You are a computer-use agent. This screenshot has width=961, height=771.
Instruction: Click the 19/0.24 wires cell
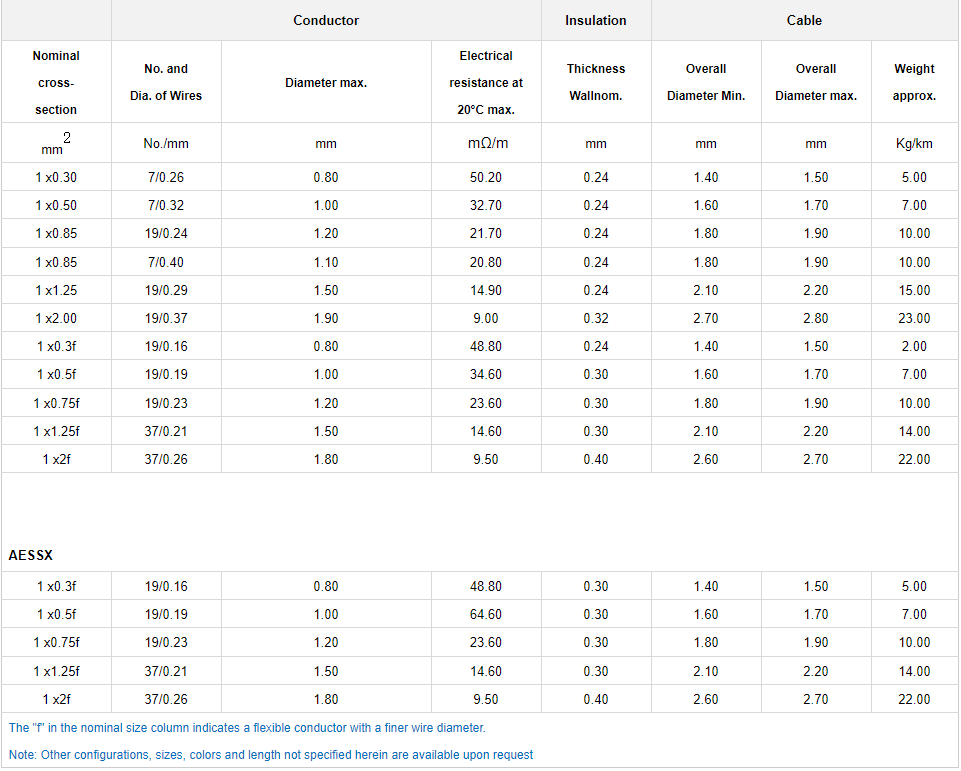coord(166,233)
